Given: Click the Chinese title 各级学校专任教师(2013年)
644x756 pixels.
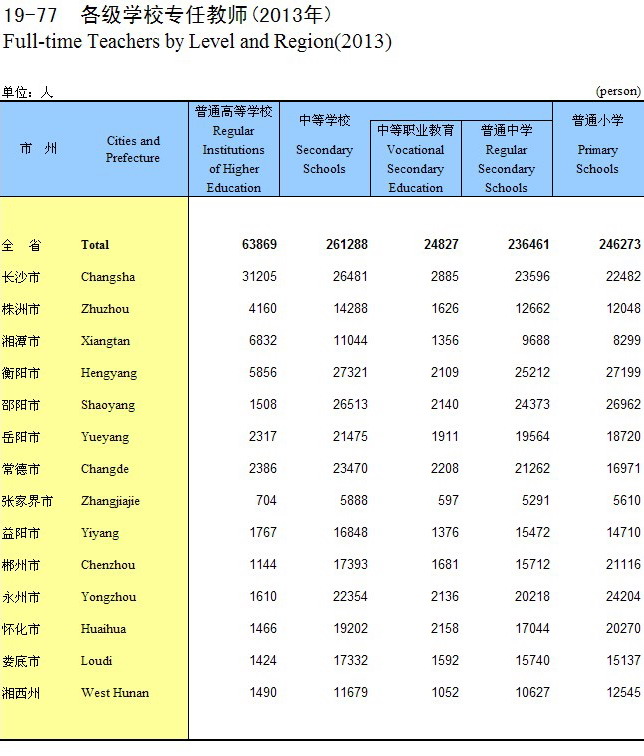Looking at the screenshot, I should [206, 15].
